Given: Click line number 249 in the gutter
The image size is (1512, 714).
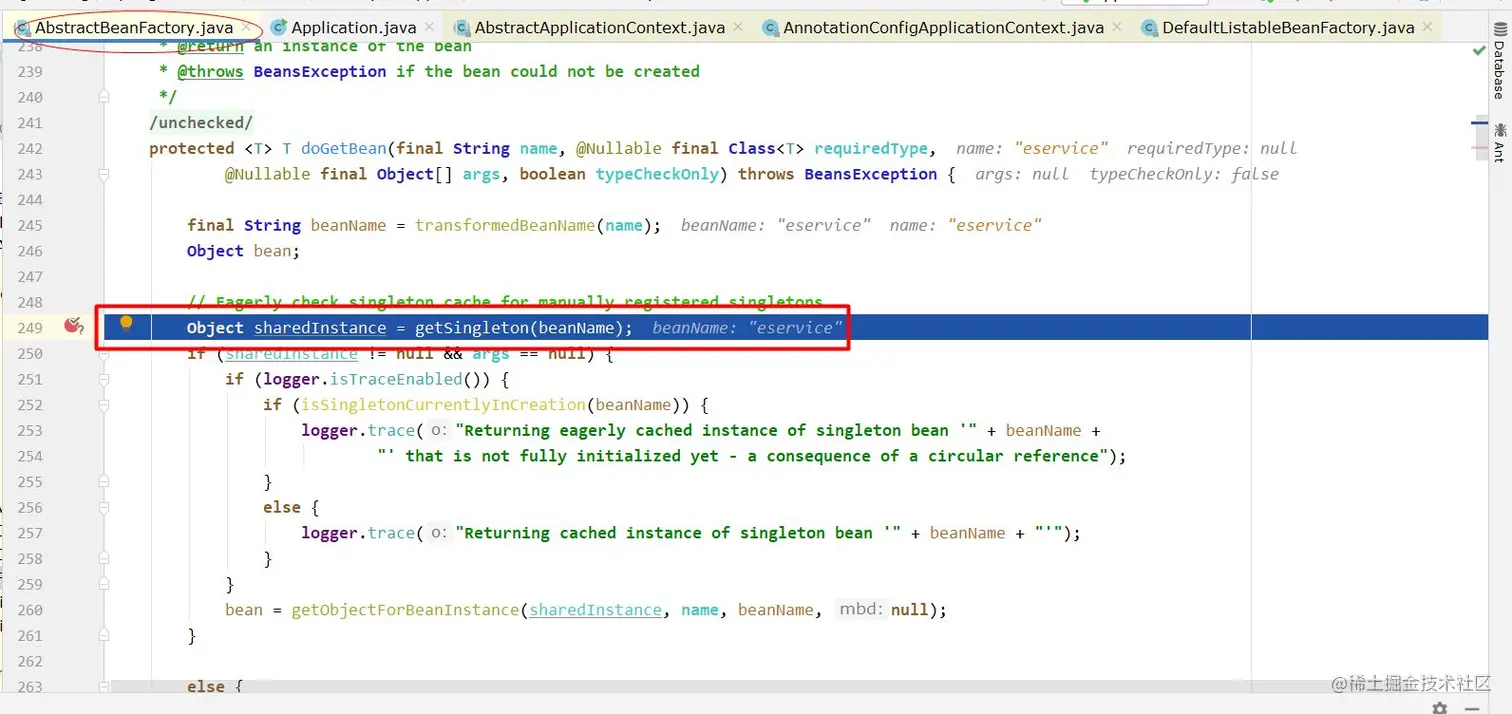Looking at the screenshot, I should (30, 328).
